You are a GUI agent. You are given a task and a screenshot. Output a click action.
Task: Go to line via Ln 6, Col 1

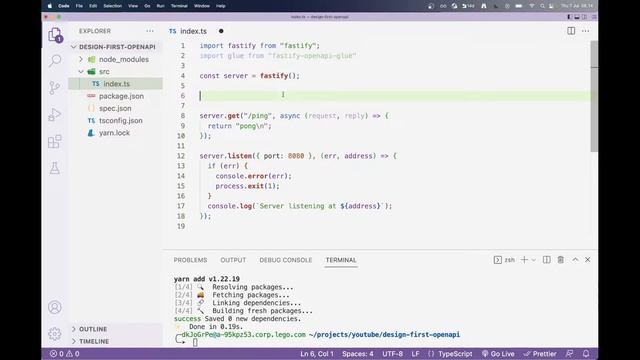tap(317, 354)
